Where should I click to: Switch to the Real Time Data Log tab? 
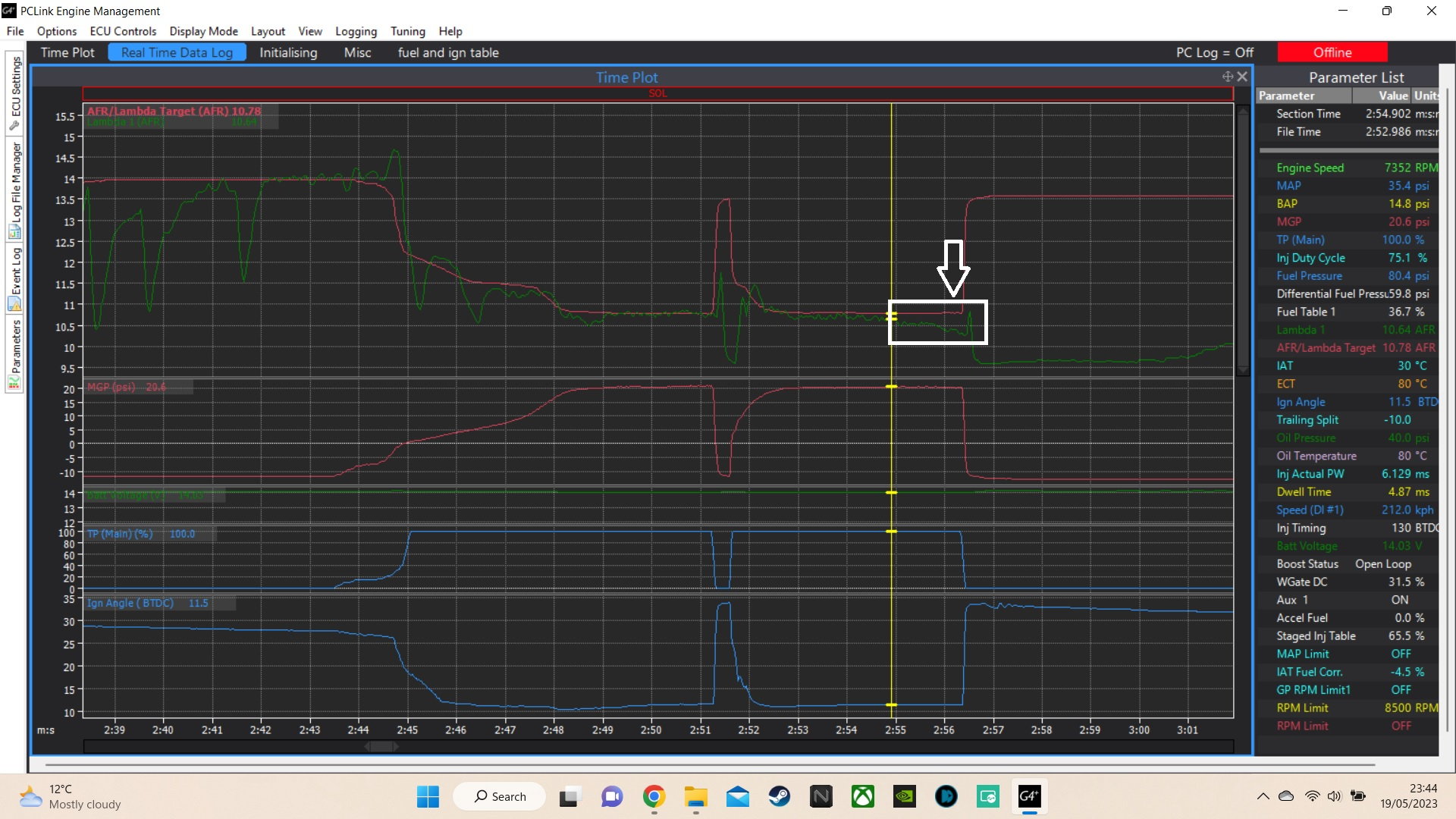[177, 52]
